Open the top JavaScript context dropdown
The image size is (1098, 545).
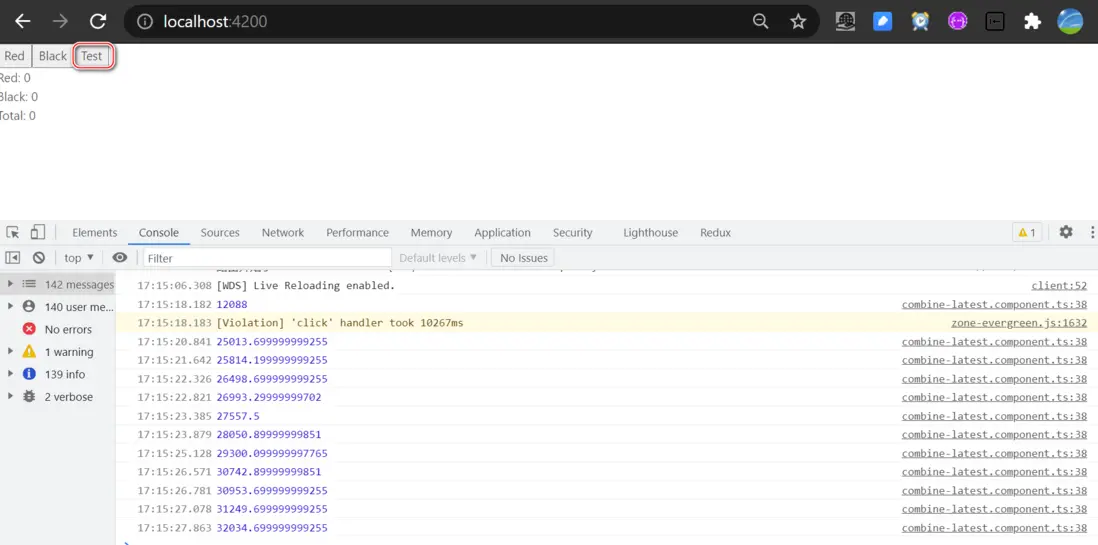click(79, 258)
